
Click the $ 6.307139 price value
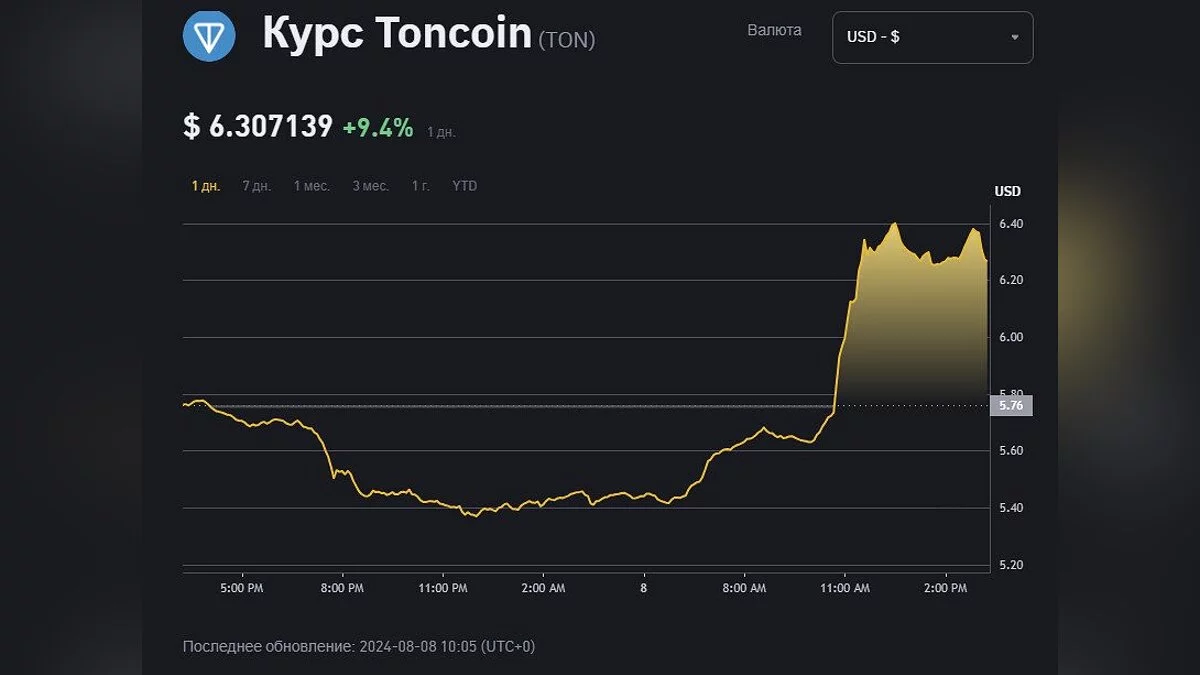258,127
